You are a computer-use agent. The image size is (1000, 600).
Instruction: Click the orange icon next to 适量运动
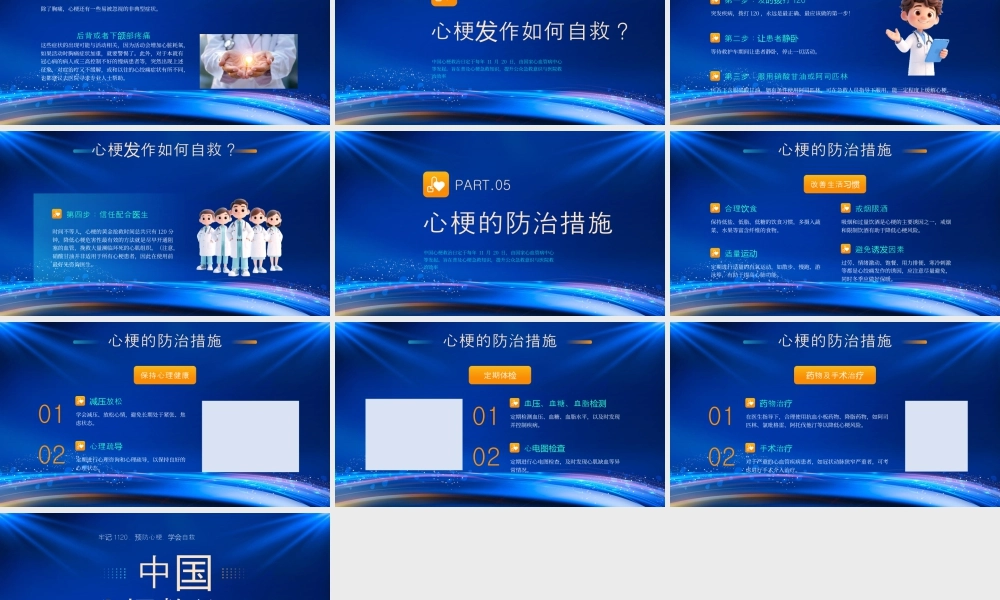715,253
